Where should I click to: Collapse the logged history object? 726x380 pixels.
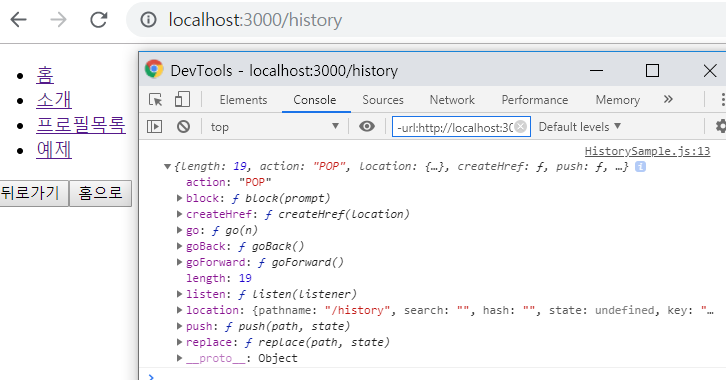[x=167, y=167]
